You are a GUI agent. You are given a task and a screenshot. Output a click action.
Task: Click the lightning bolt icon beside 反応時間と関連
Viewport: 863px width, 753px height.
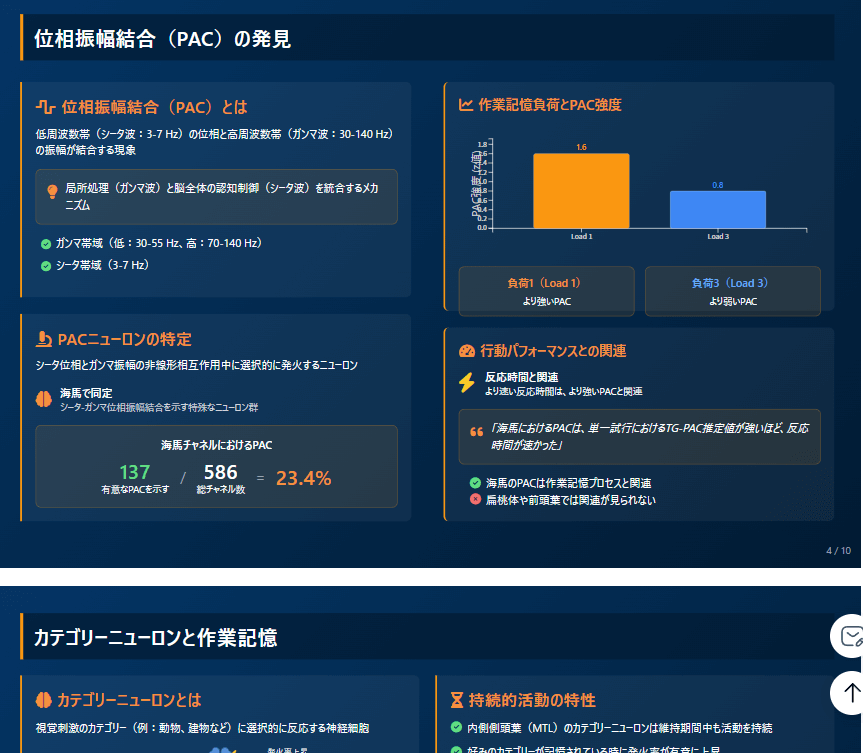click(x=467, y=383)
